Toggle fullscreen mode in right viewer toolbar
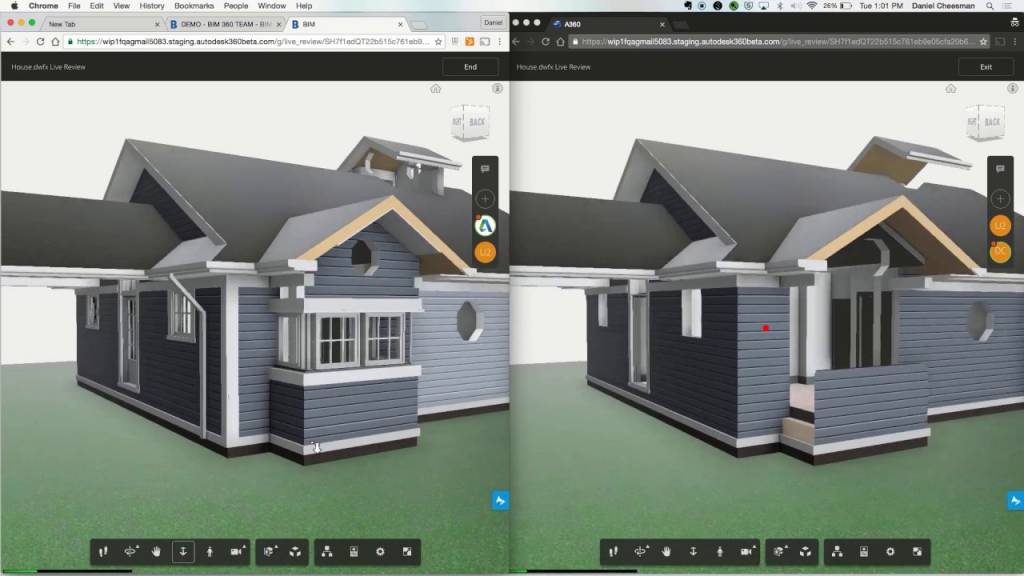Image resolution: width=1024 pixels, height=576 pixels. click(916, 551)
